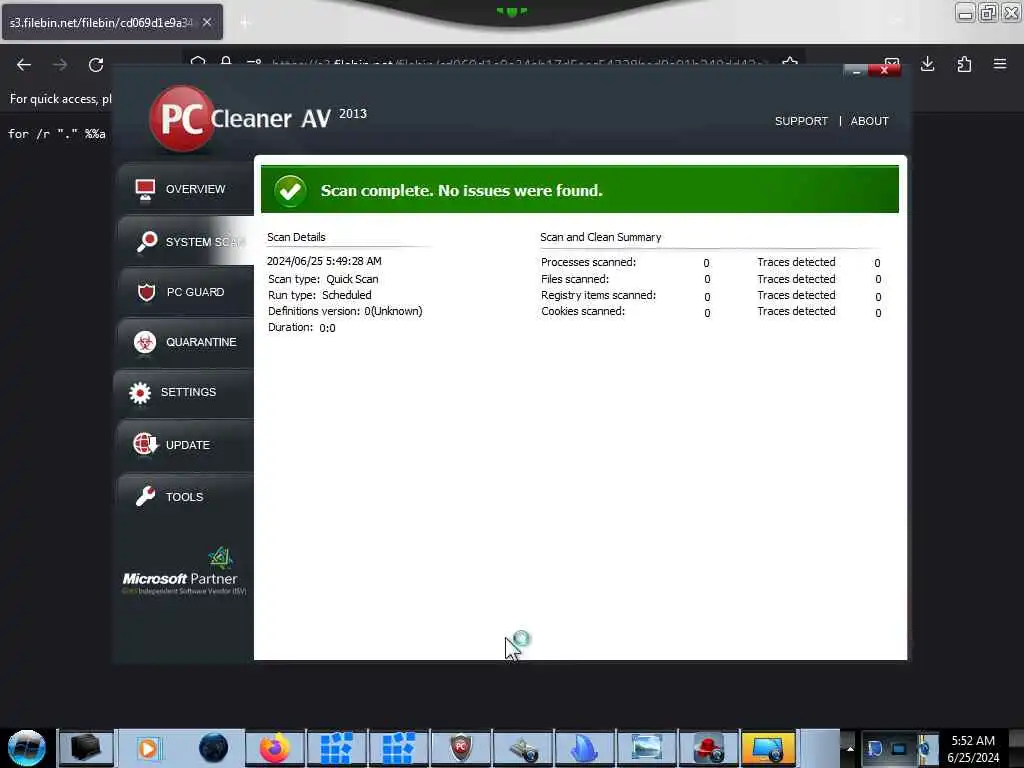Image resolution: width=1024 pixels, height=768 pixels.
Task: Click the Duration 0:0 text
Action: pyautogui.click(x=302, y=327)
